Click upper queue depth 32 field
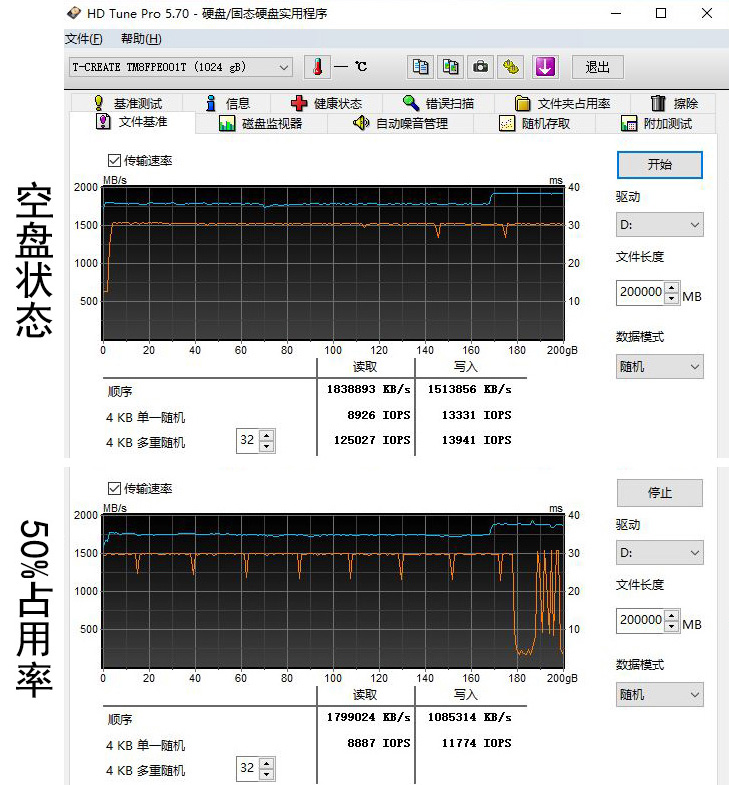The height and width of the screenshot is (785, 729). point(247,441)
